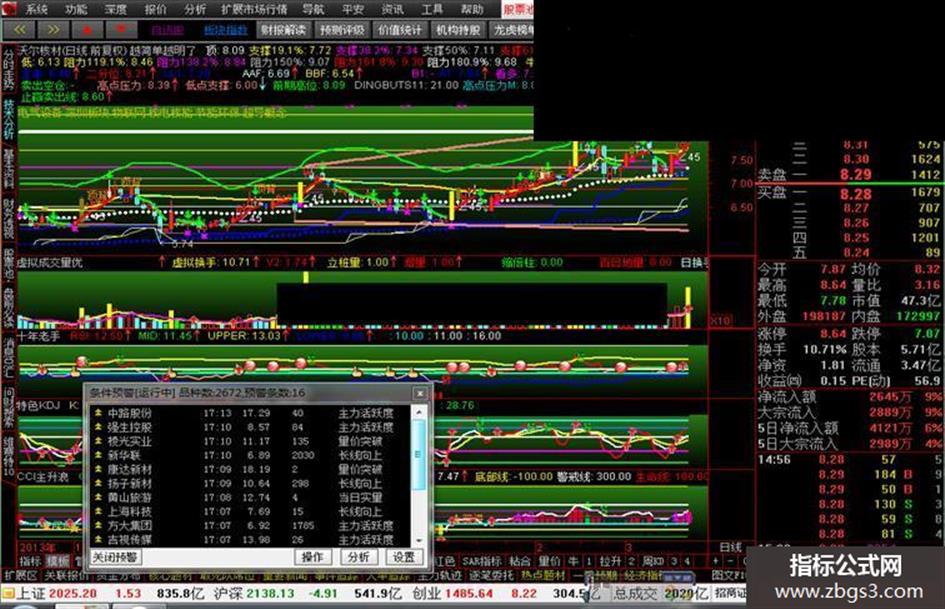Open the 资讯 menu
The height and width of the screenshot is (609, 945).
coord(392,9)
